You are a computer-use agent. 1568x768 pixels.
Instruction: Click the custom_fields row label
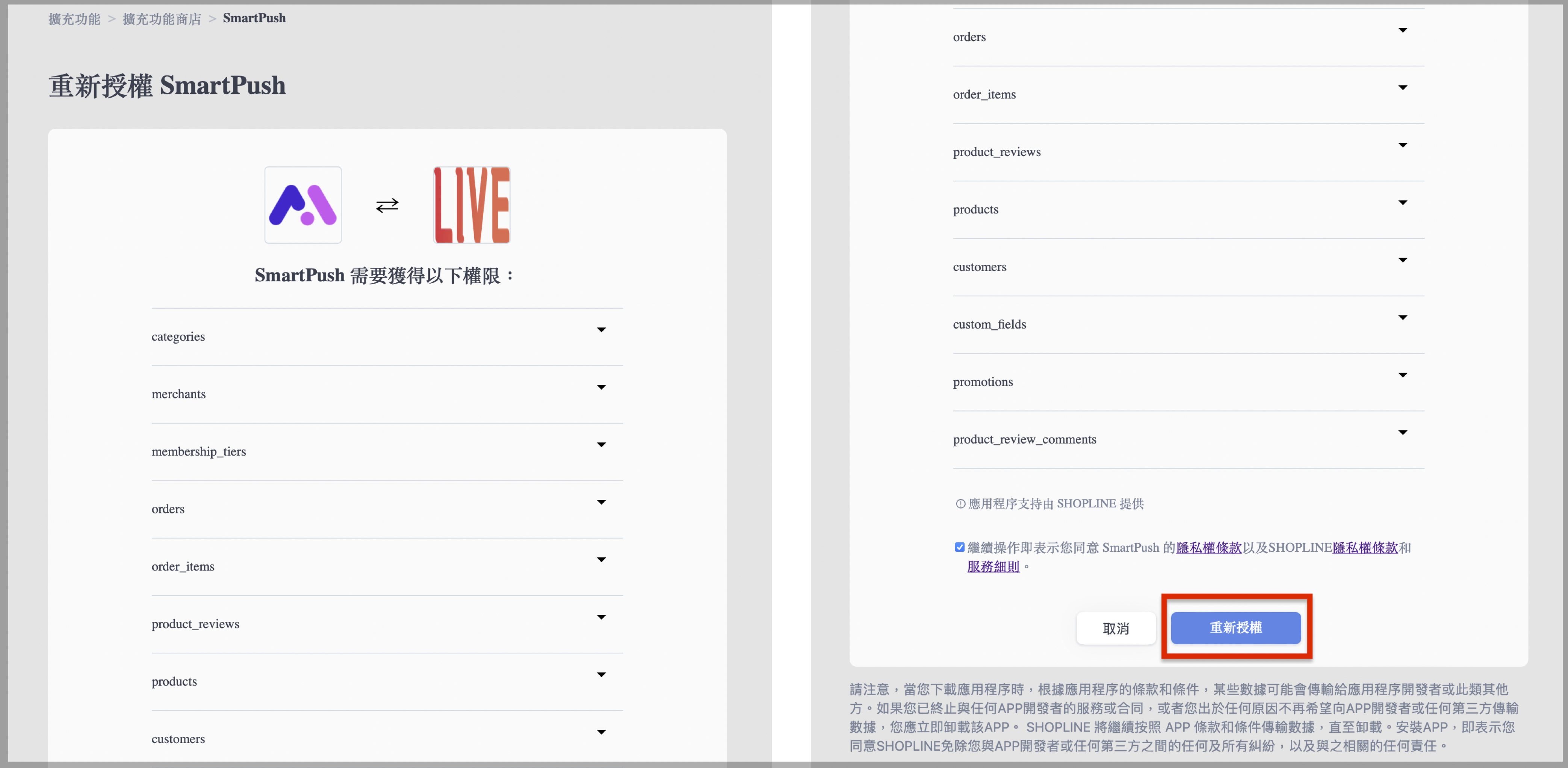click(x=989, y=324)
